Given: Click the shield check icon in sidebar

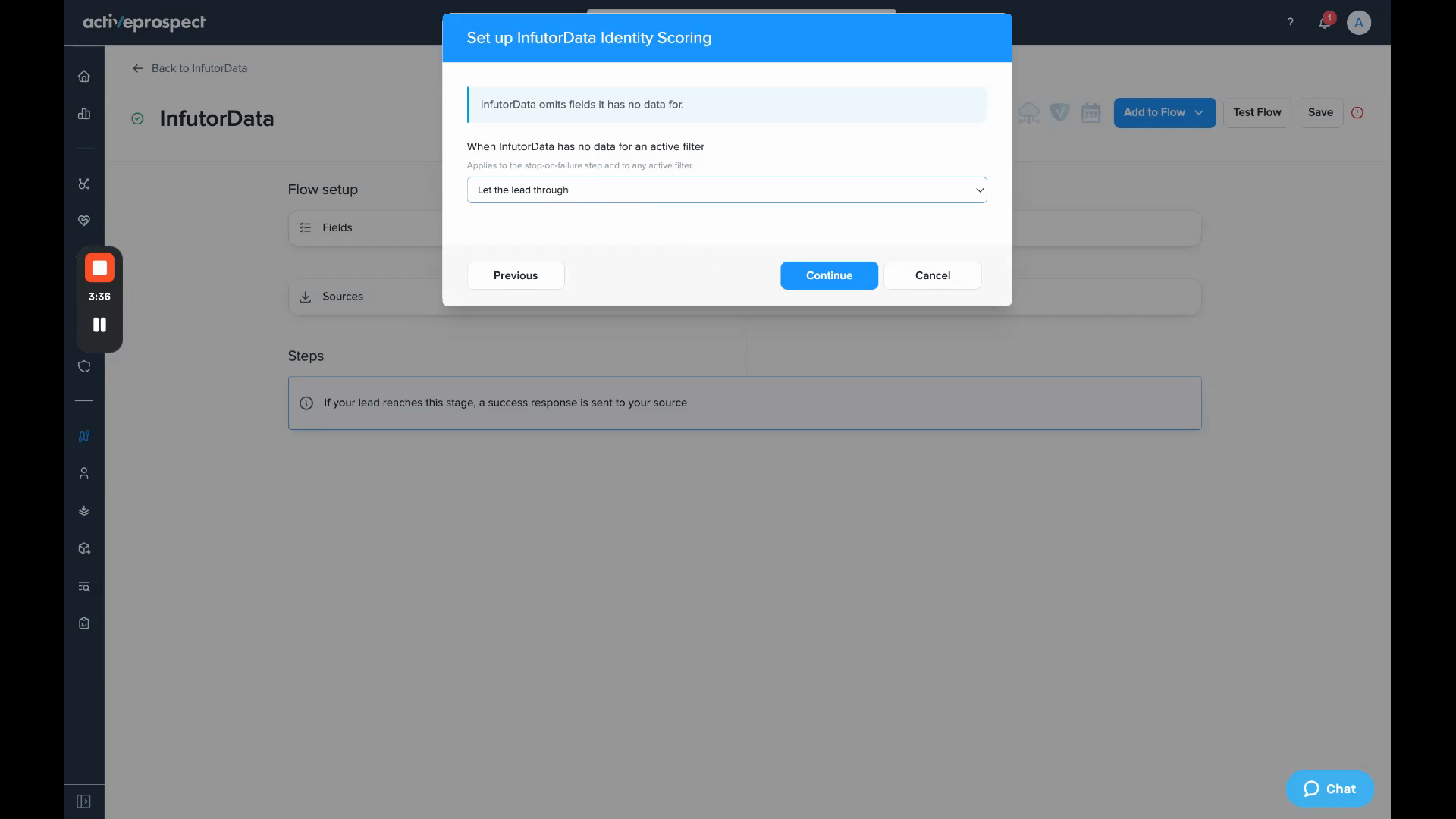Looking at the screenshot, I should (x=84, y=366).
